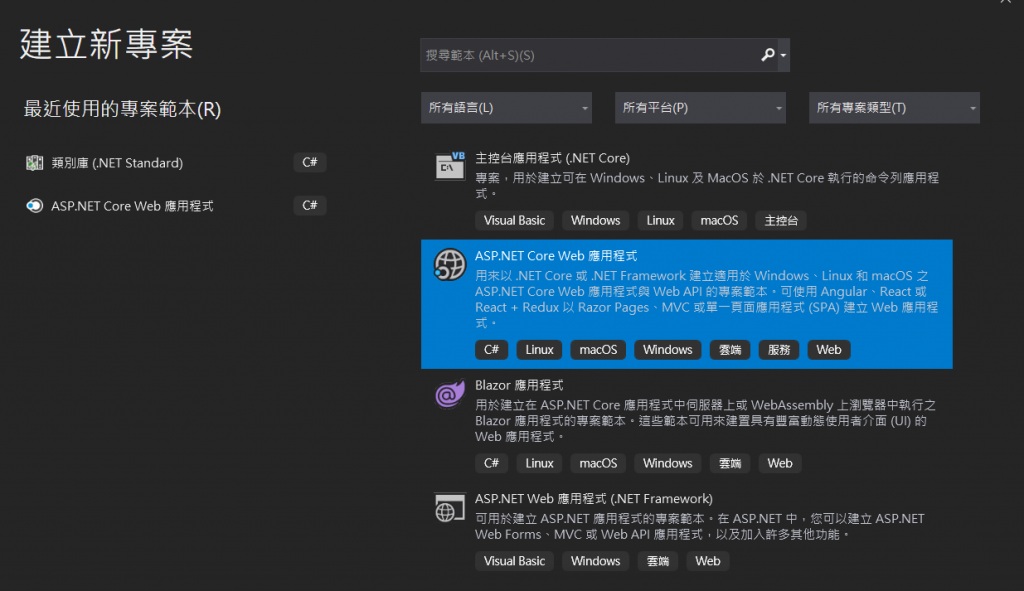
Task: Click macOS tag under Blazor template
Action: click(598, 464)
